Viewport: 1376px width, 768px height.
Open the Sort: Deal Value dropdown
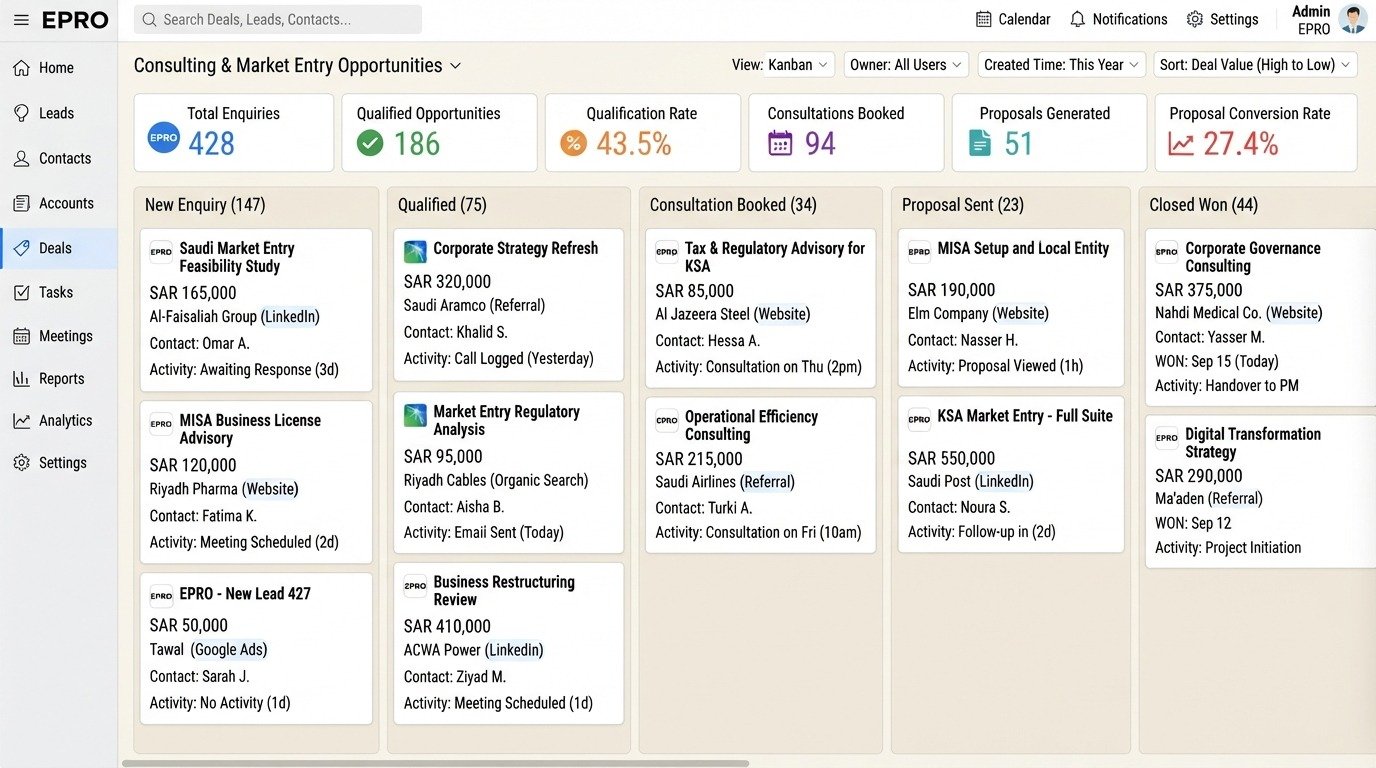1255,65
